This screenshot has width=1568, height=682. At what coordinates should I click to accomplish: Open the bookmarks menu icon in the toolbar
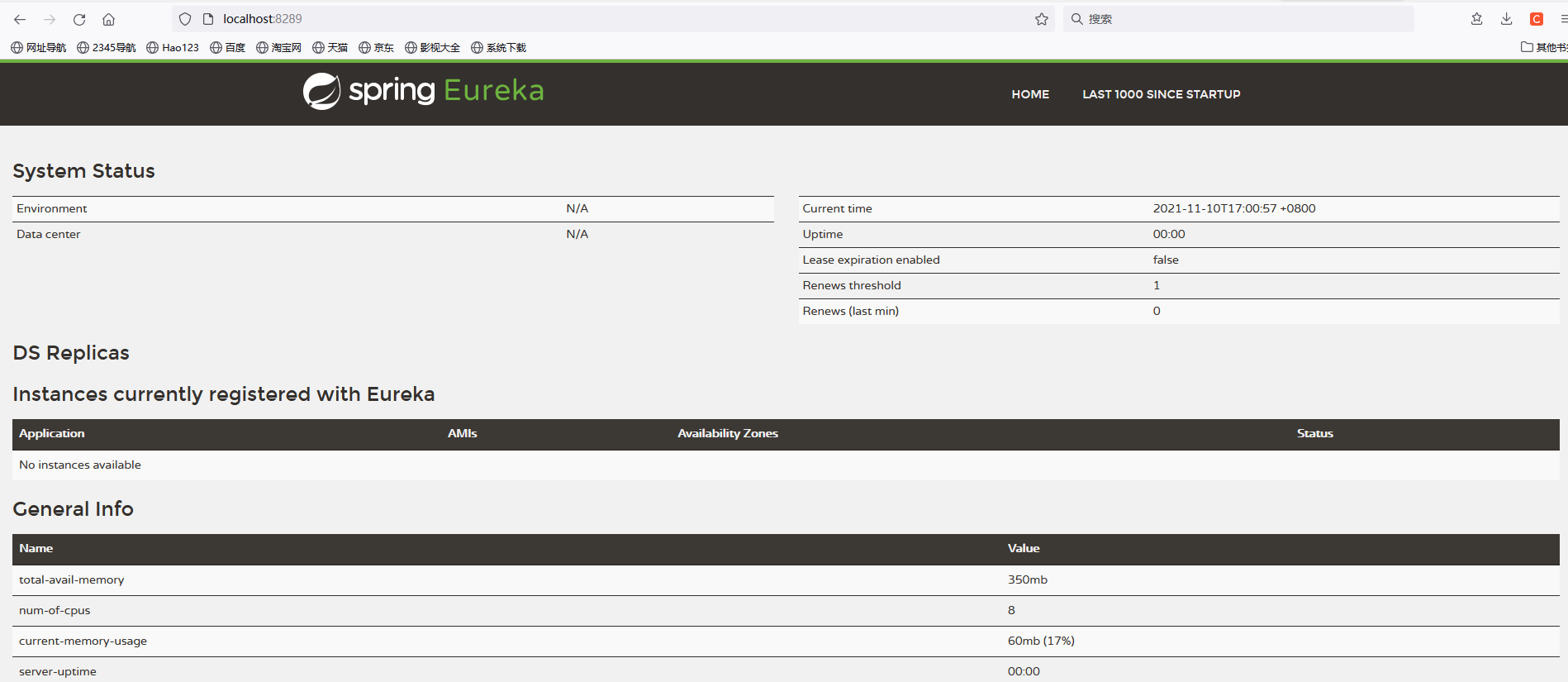pos(1477,19)
